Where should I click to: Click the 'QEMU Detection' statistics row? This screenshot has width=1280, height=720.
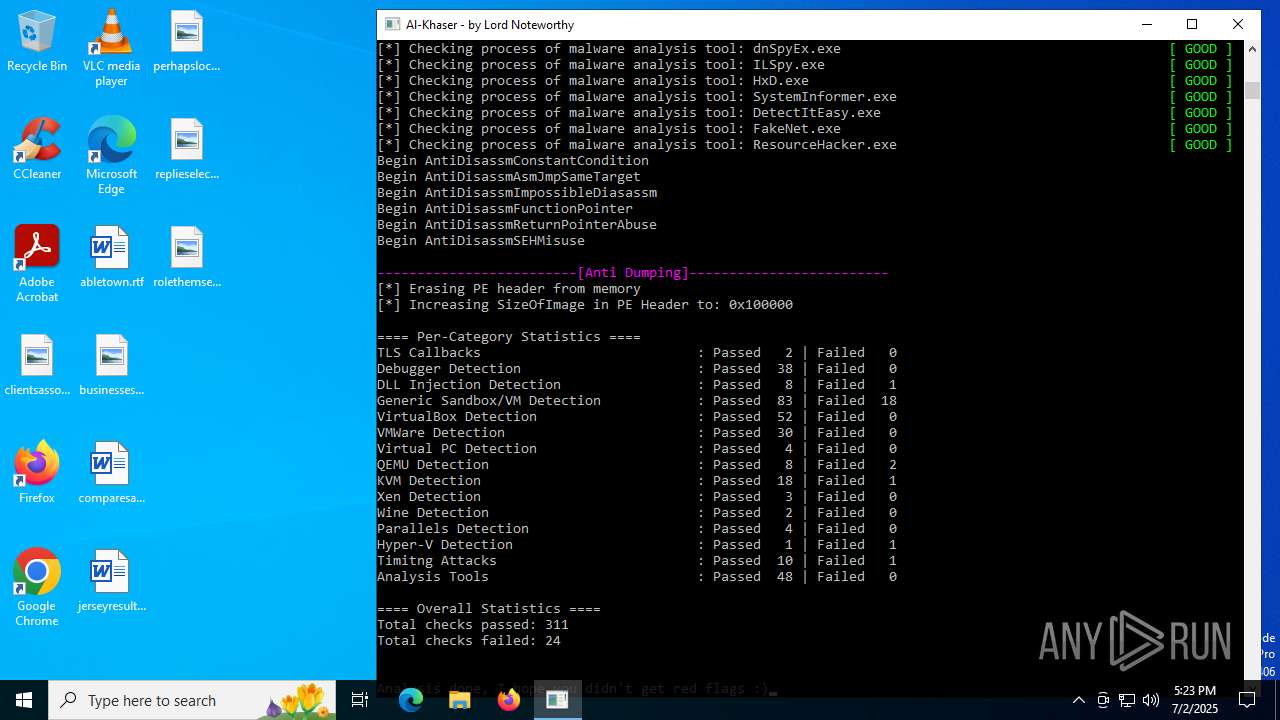637,465
